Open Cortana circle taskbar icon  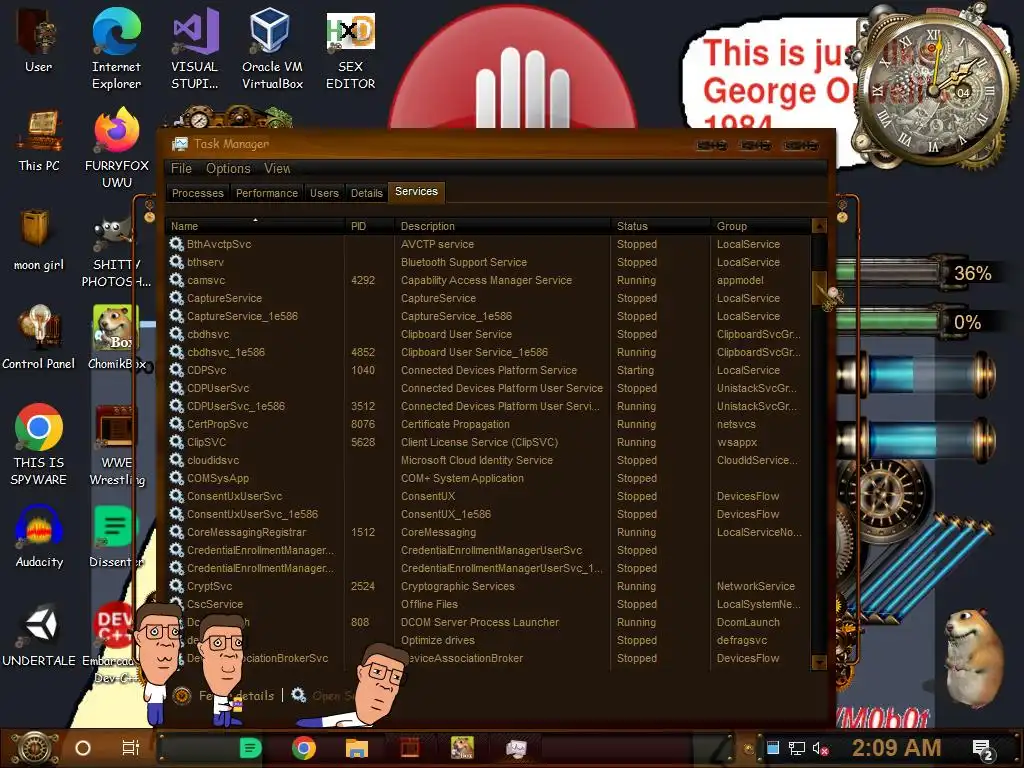pos(83,748)
